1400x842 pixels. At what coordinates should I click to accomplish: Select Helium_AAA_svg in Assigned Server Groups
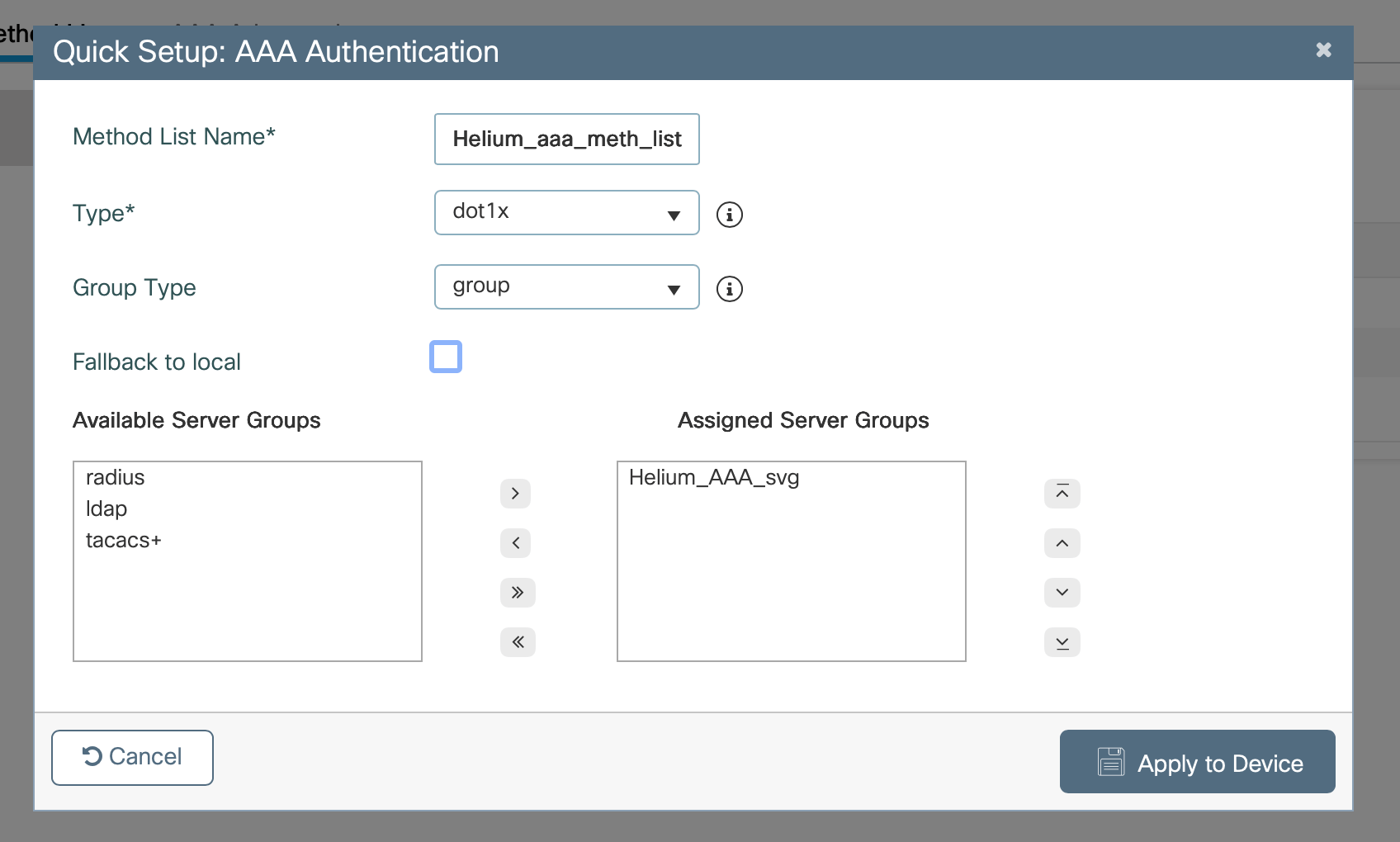tap(714, 478)
